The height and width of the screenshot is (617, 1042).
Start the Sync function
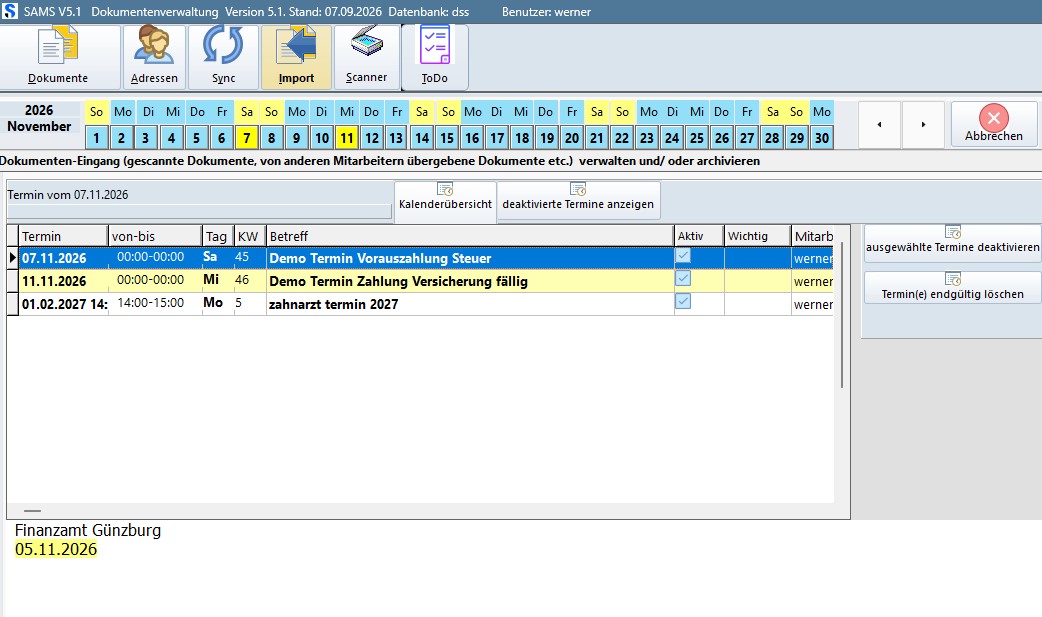point(223,57)
